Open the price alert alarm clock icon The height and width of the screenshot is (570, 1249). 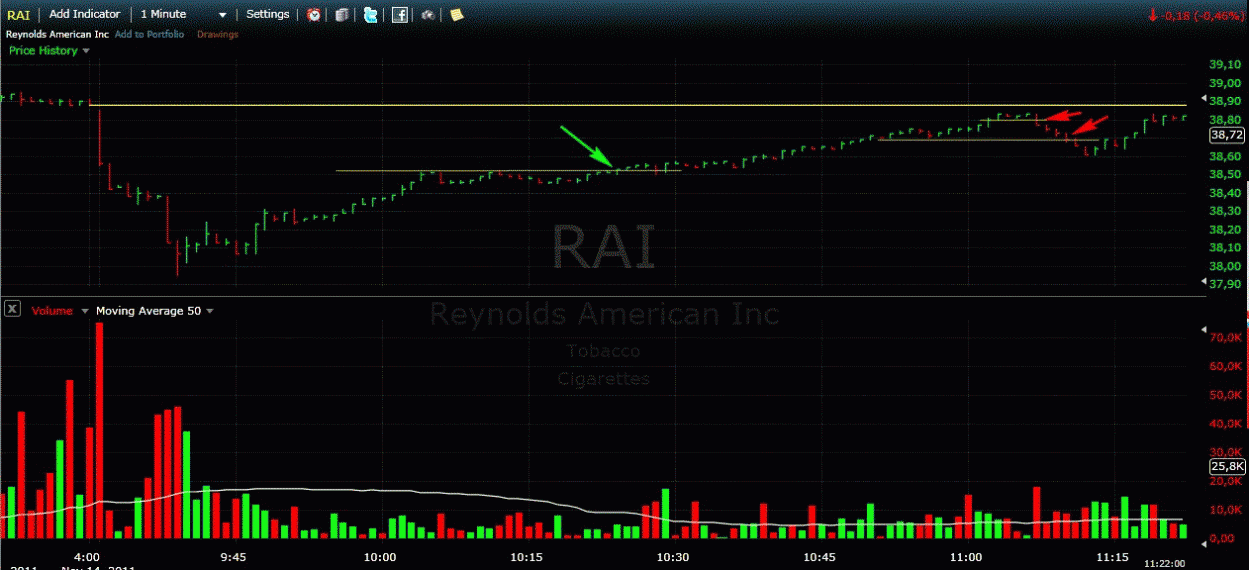click(314, 15)
